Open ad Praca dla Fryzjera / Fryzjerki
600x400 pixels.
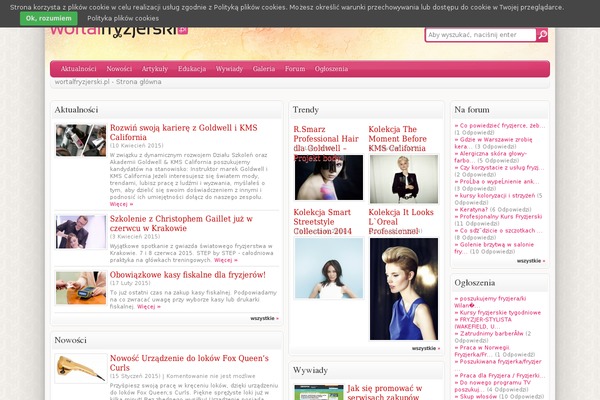500,376
